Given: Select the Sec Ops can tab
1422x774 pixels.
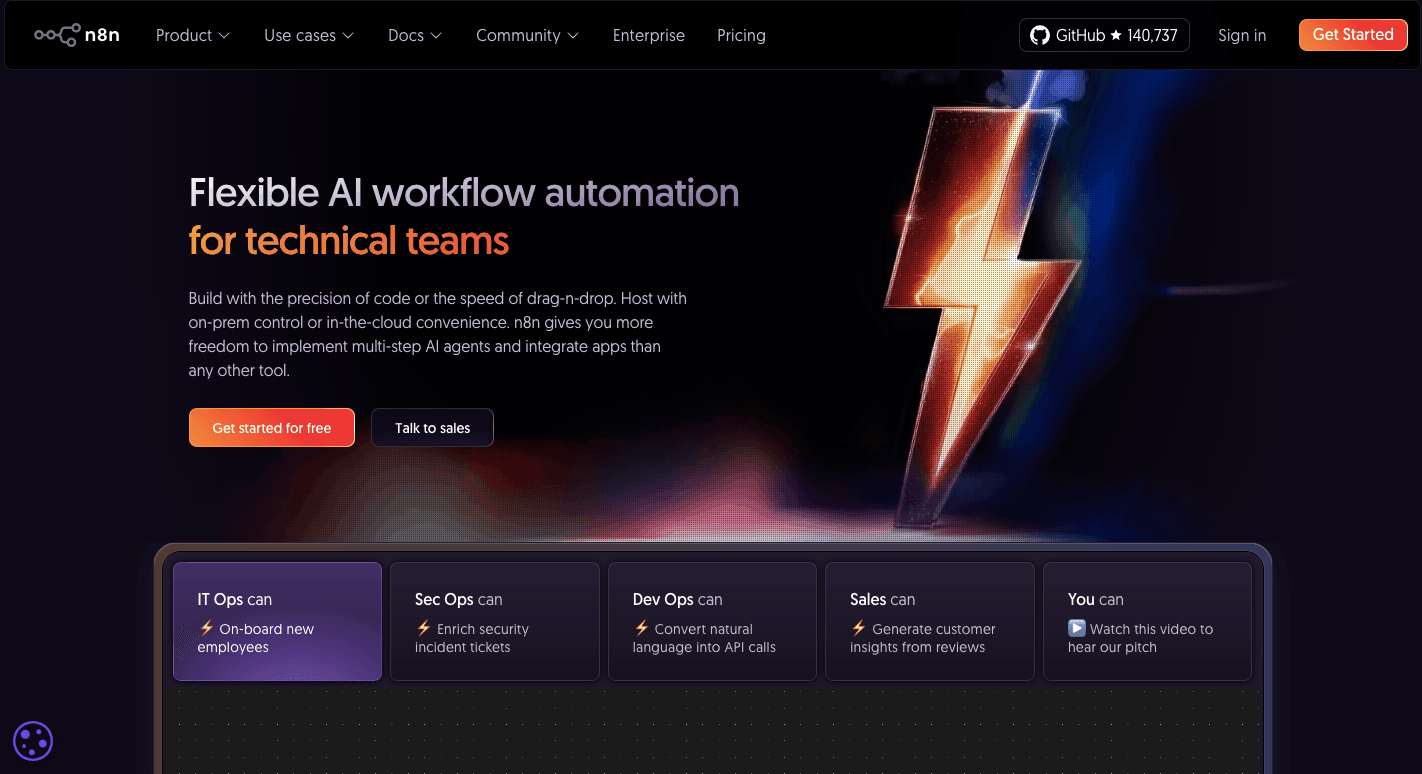Looking at the screenshot, I should click(x=494, y=621).
